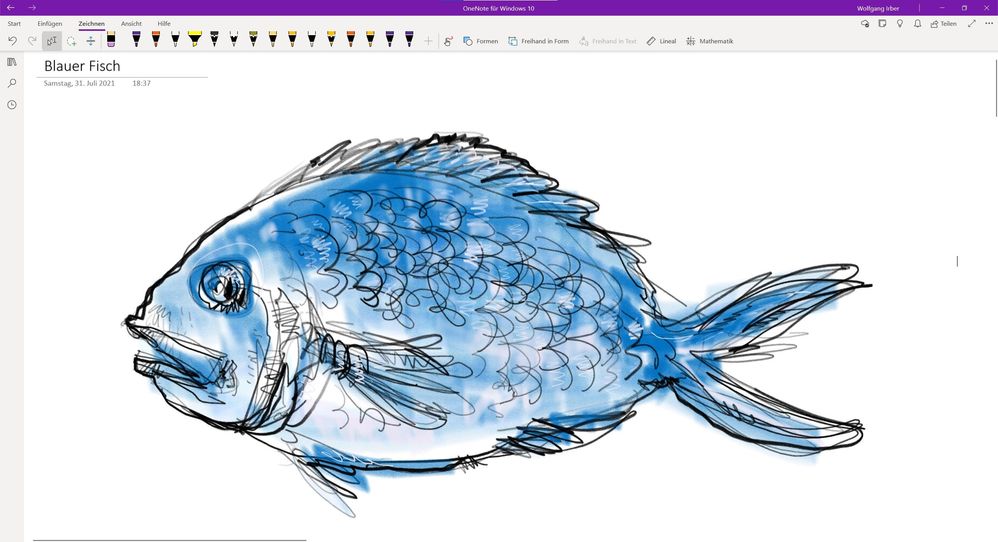Click the vertical scrollbar at the right edge
Viewport: 998px width, 542px height.
(995, 88)
